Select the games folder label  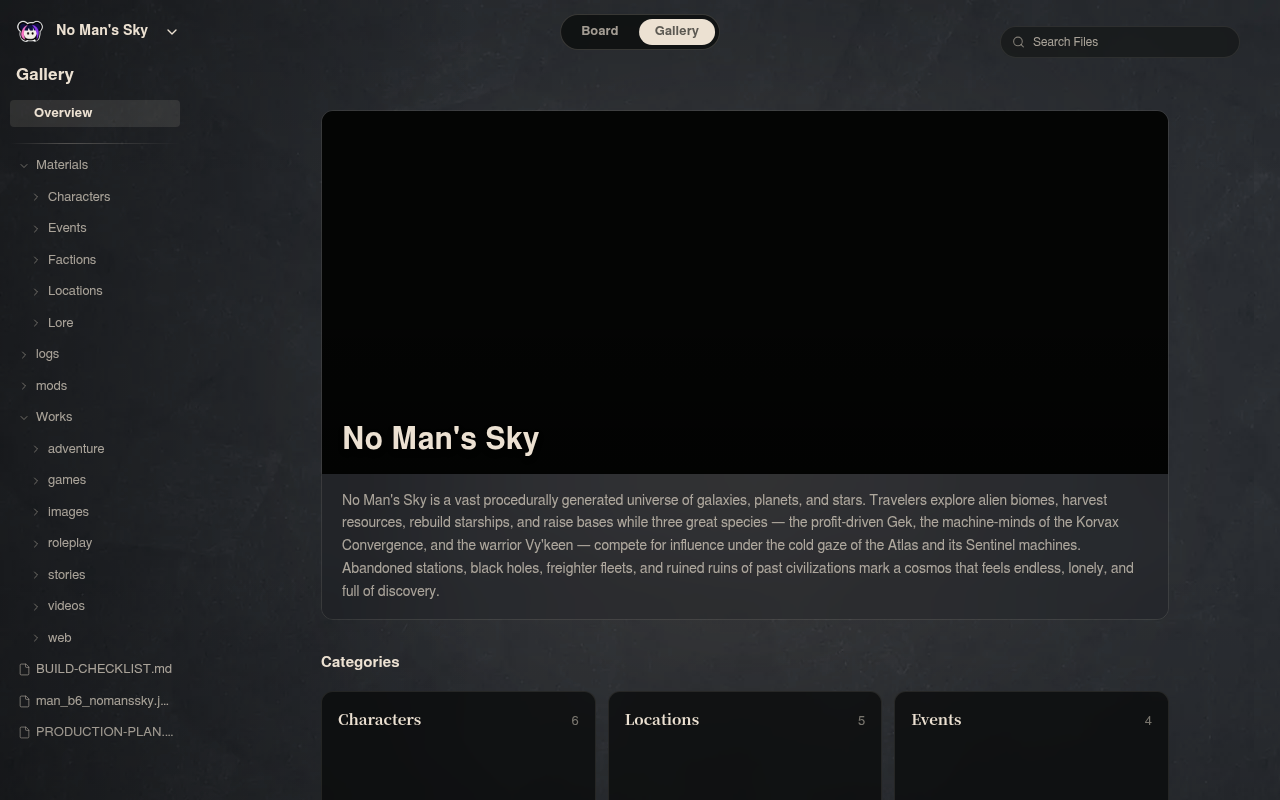click(x=67, y=480)
